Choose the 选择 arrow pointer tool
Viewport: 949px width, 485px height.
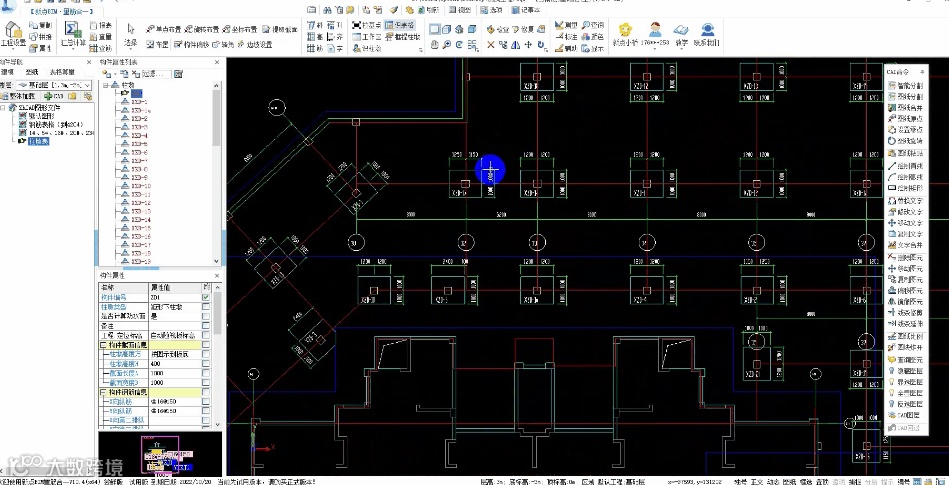pyautogui.click(x=130, y=31)
